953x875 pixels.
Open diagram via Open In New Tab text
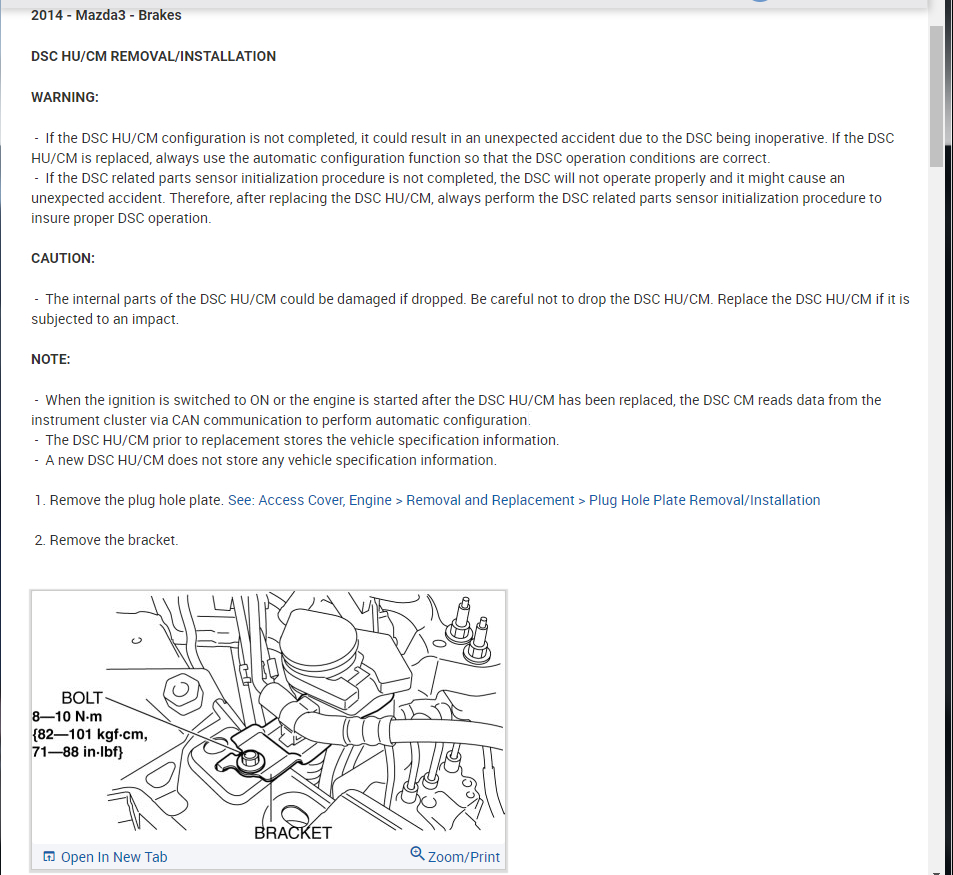tap(114, 857)
